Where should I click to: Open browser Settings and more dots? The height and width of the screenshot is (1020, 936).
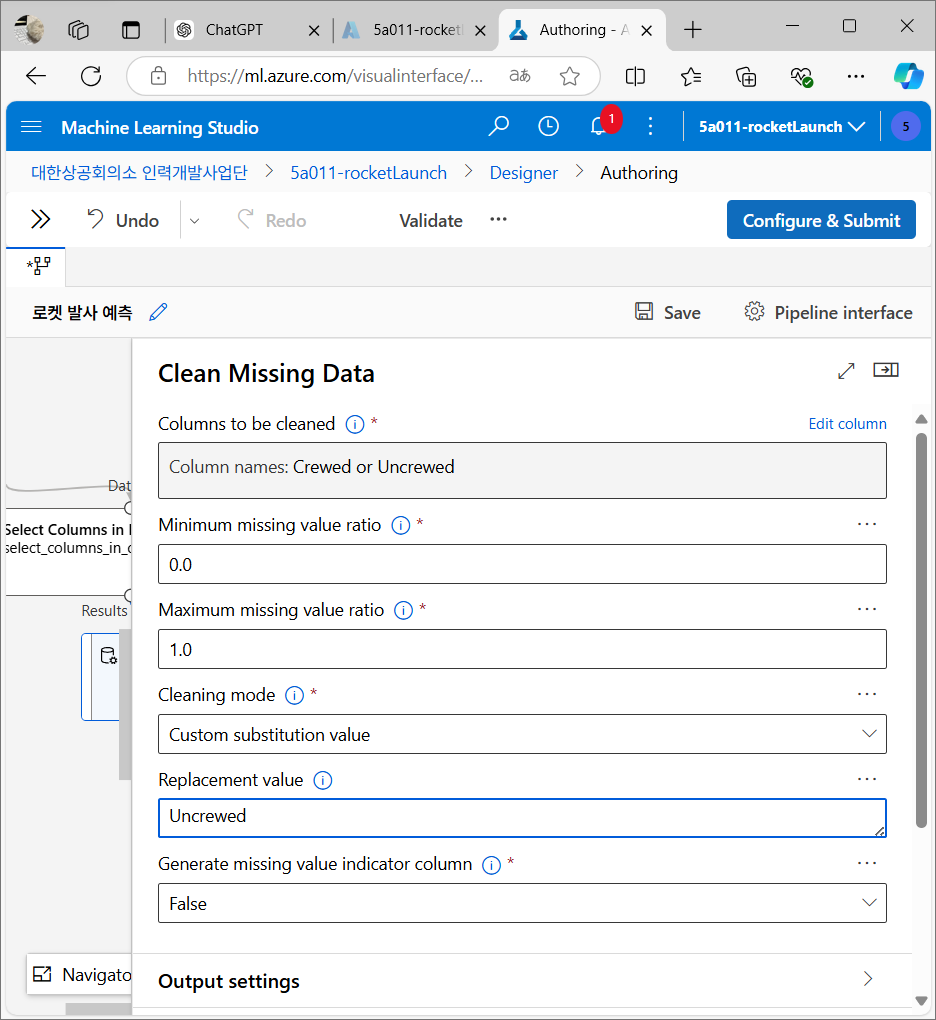point(856,76)
